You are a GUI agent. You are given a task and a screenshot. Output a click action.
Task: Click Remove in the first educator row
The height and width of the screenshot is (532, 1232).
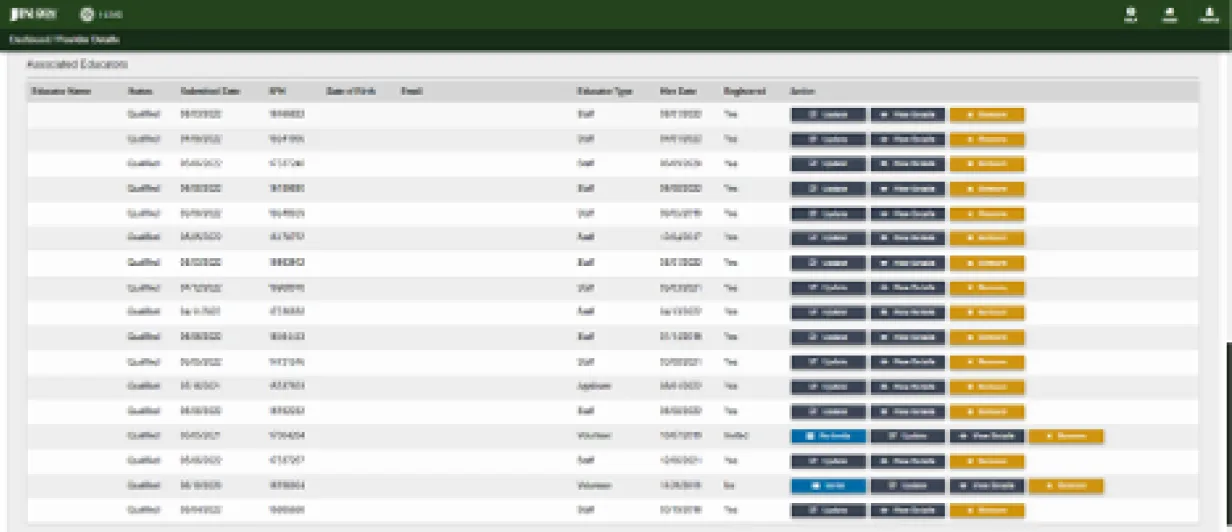[986, 114]
